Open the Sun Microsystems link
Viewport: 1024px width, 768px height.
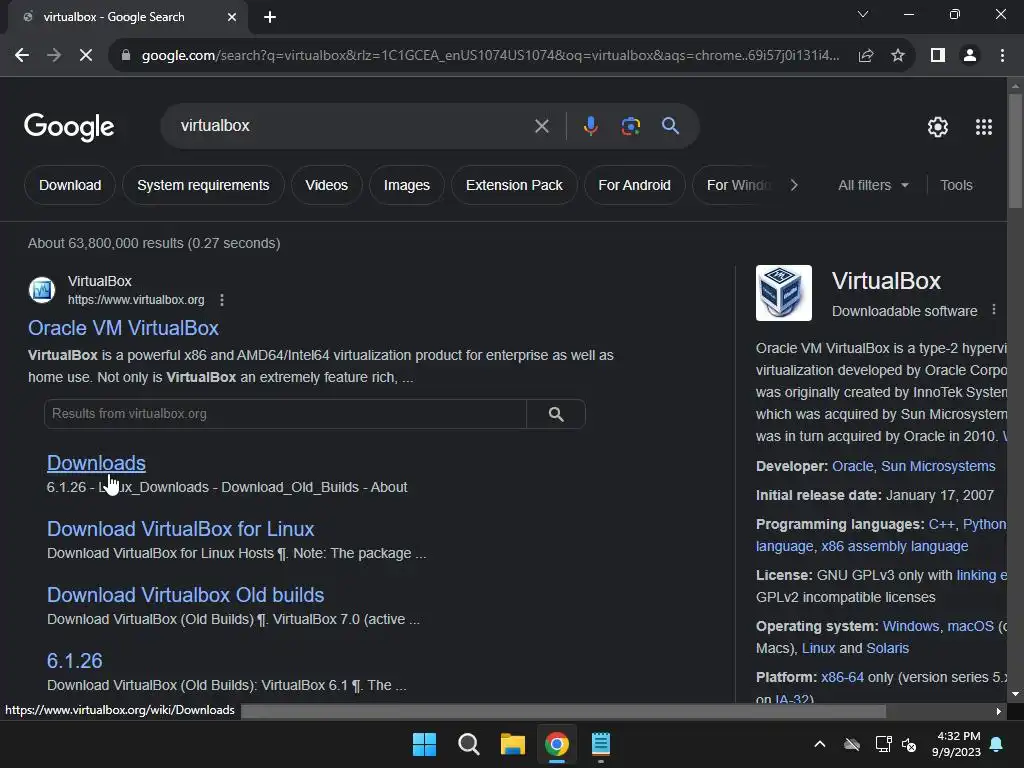pos(938,466)
